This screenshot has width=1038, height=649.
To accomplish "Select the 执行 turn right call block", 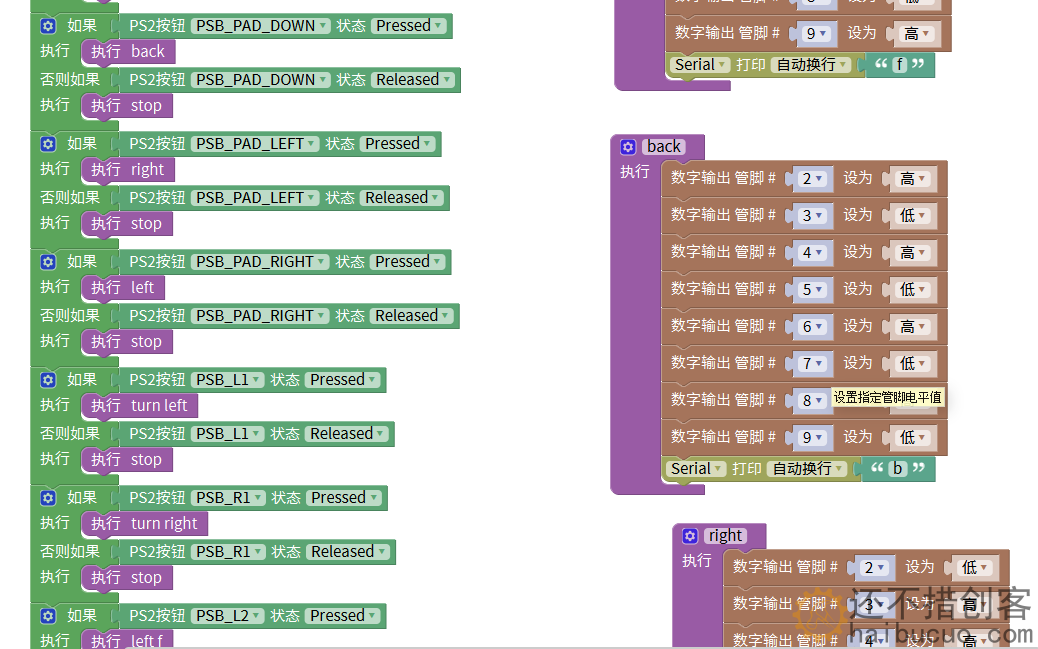I will point(144,523).
